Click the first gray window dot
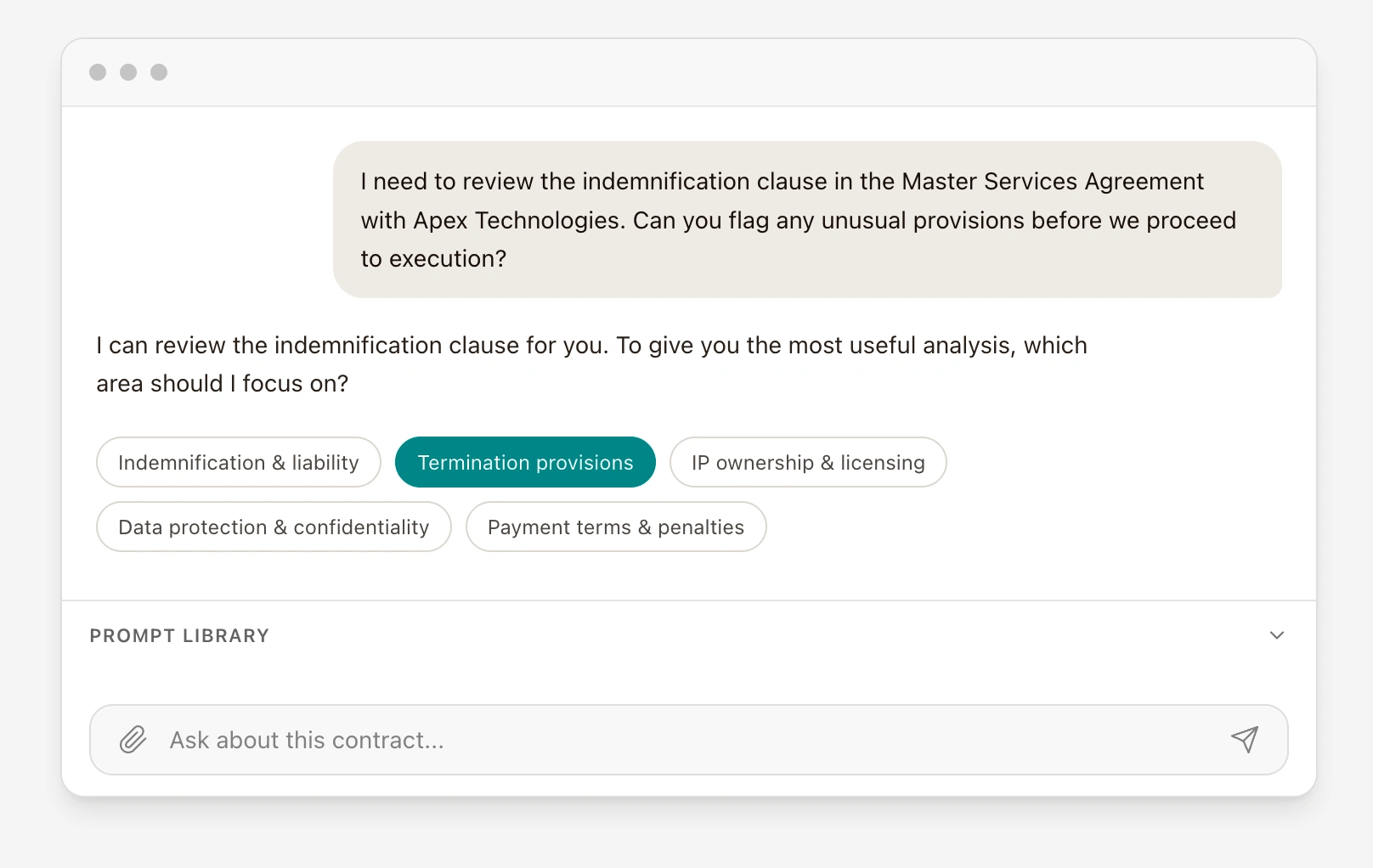This screenshot has width=1373, height=868. 98,72
